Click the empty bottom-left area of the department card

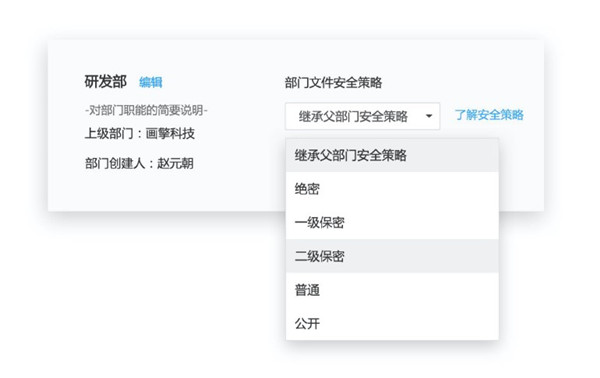[x=165, y=191]
